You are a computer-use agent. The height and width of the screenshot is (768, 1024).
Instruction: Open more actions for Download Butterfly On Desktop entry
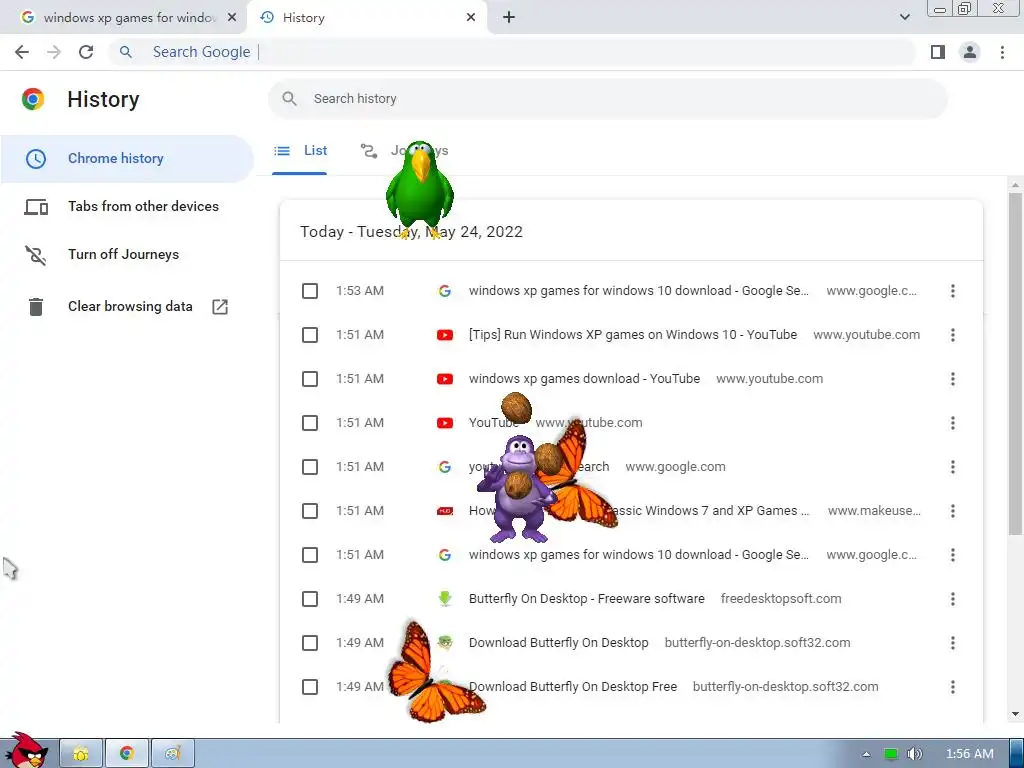coord(953,643)
